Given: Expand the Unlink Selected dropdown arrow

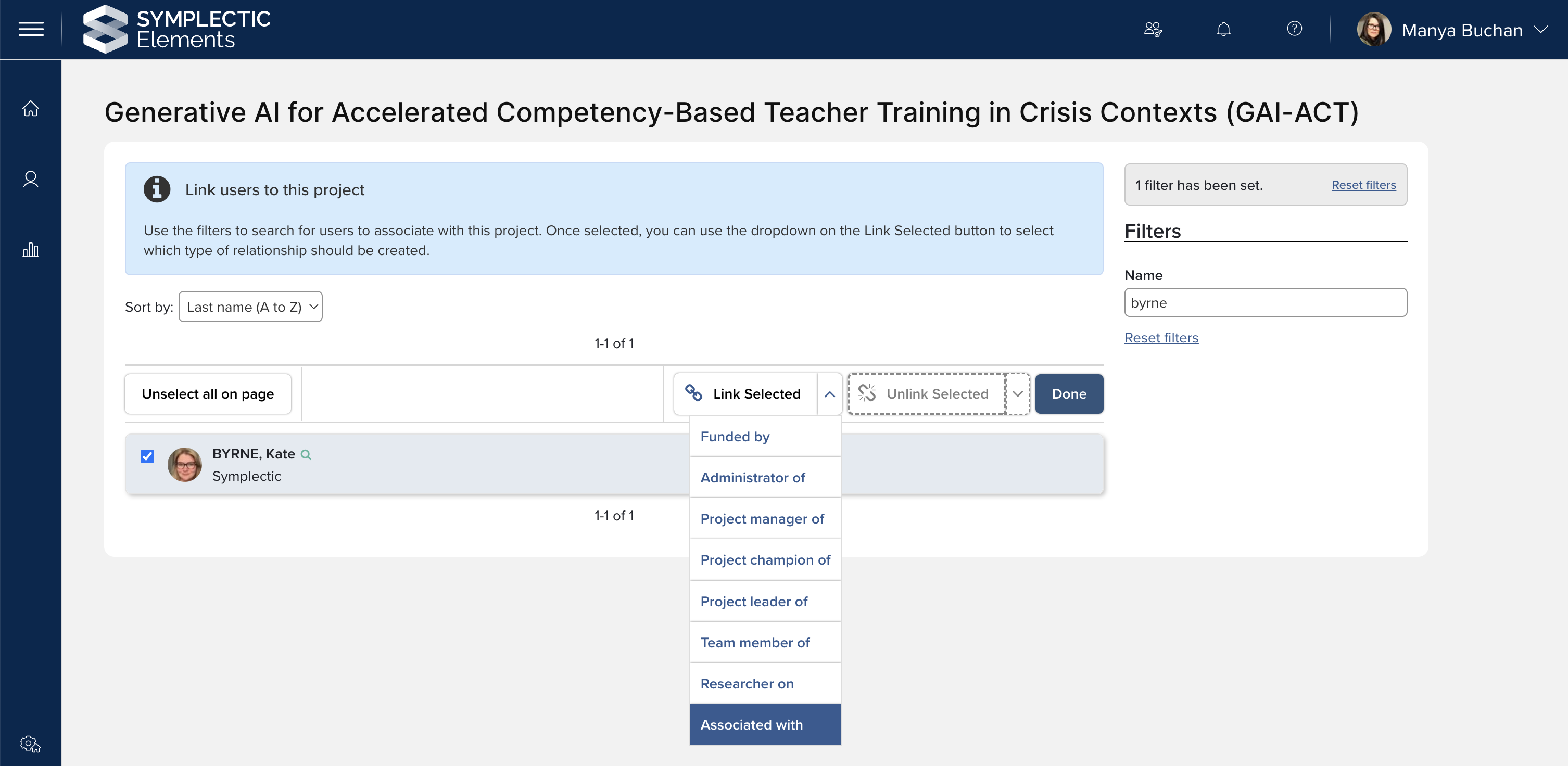Looking at the screenshot, I should tap(1017, 394).
